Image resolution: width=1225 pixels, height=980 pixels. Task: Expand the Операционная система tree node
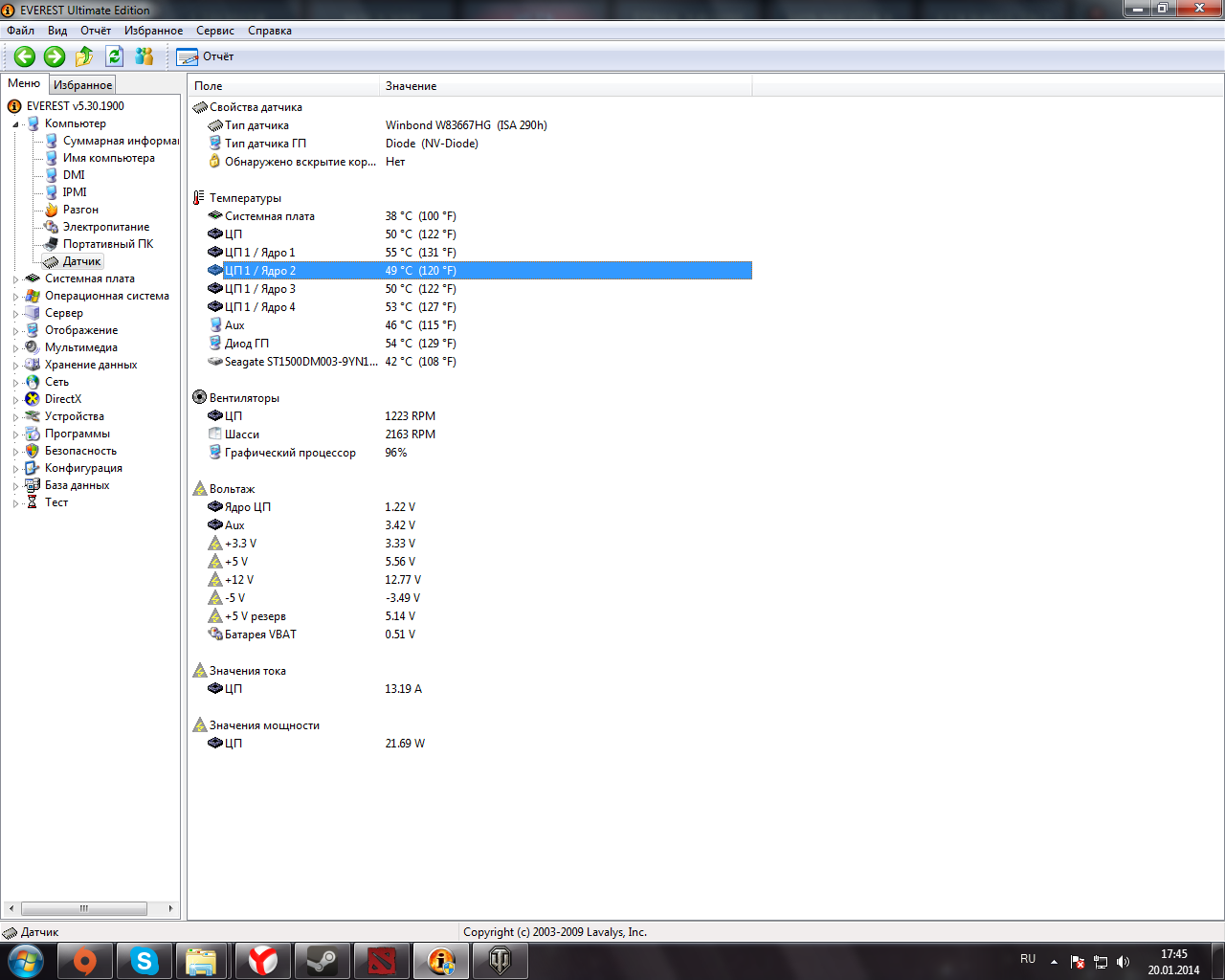pos(15,297)
